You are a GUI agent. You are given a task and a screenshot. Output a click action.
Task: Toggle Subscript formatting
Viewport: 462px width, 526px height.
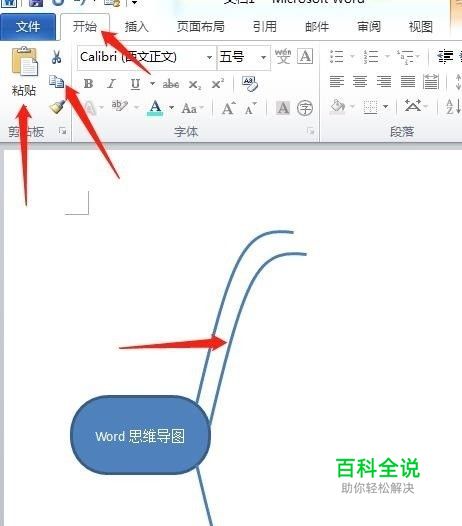195,84
